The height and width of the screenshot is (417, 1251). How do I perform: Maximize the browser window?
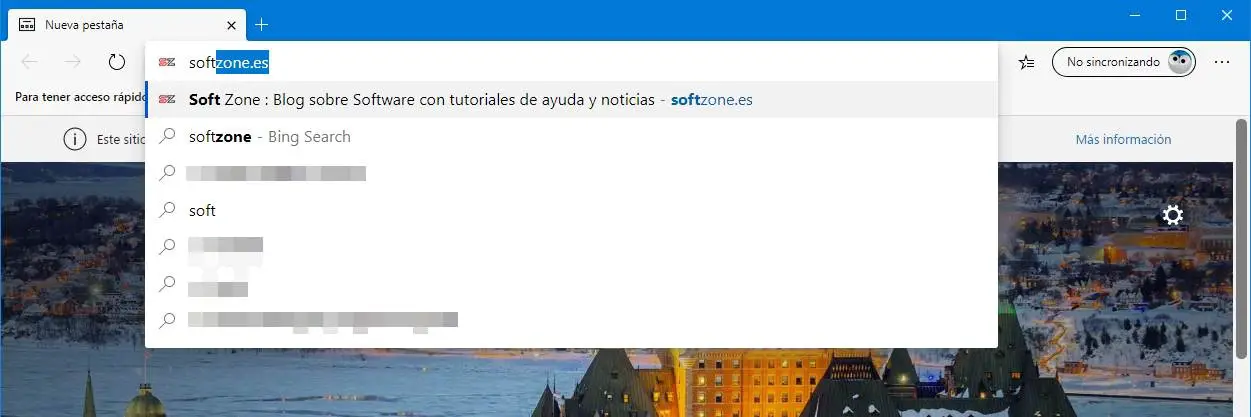coord(1180,15)
